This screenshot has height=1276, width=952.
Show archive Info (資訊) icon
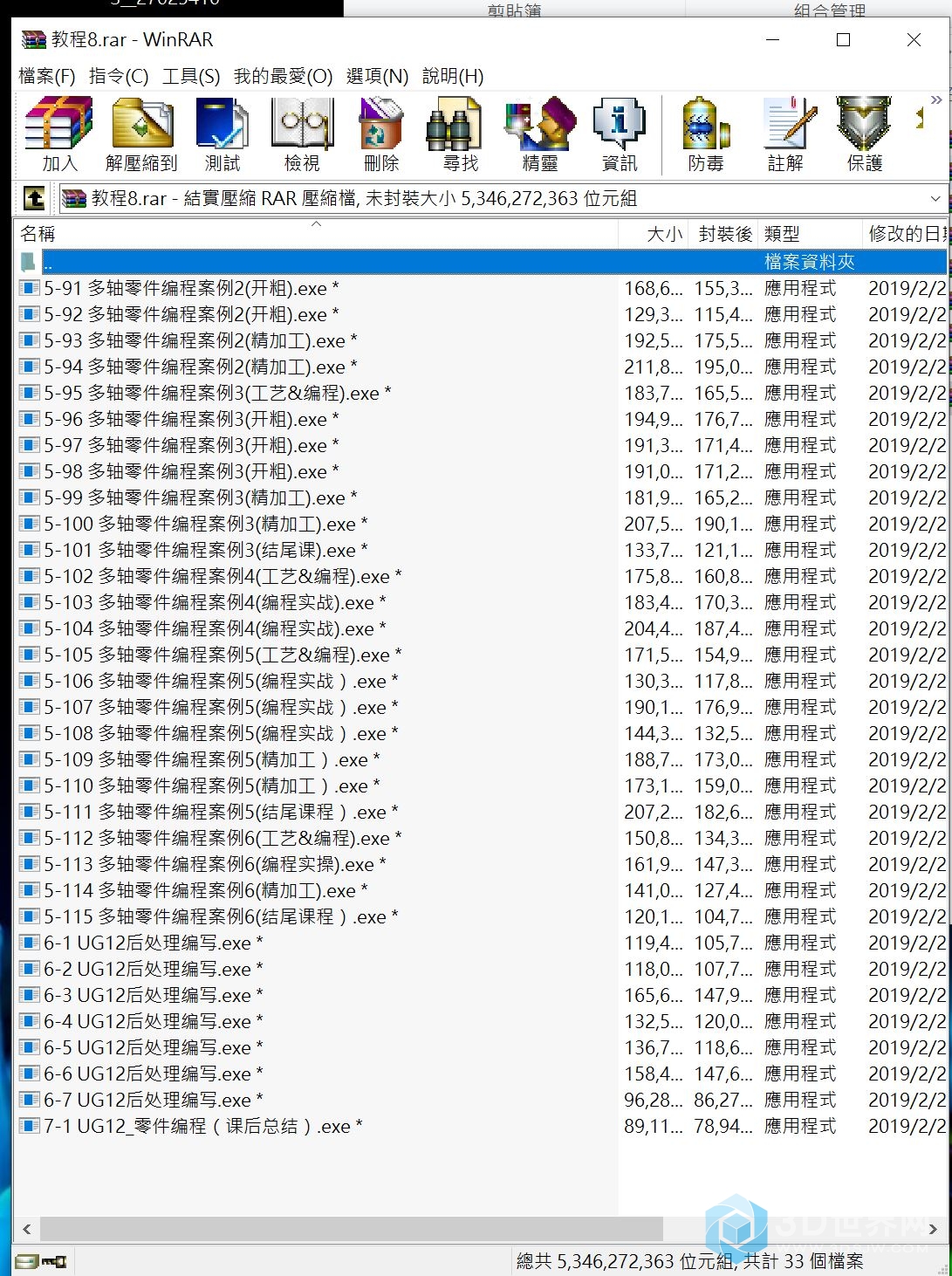point(620,134)
